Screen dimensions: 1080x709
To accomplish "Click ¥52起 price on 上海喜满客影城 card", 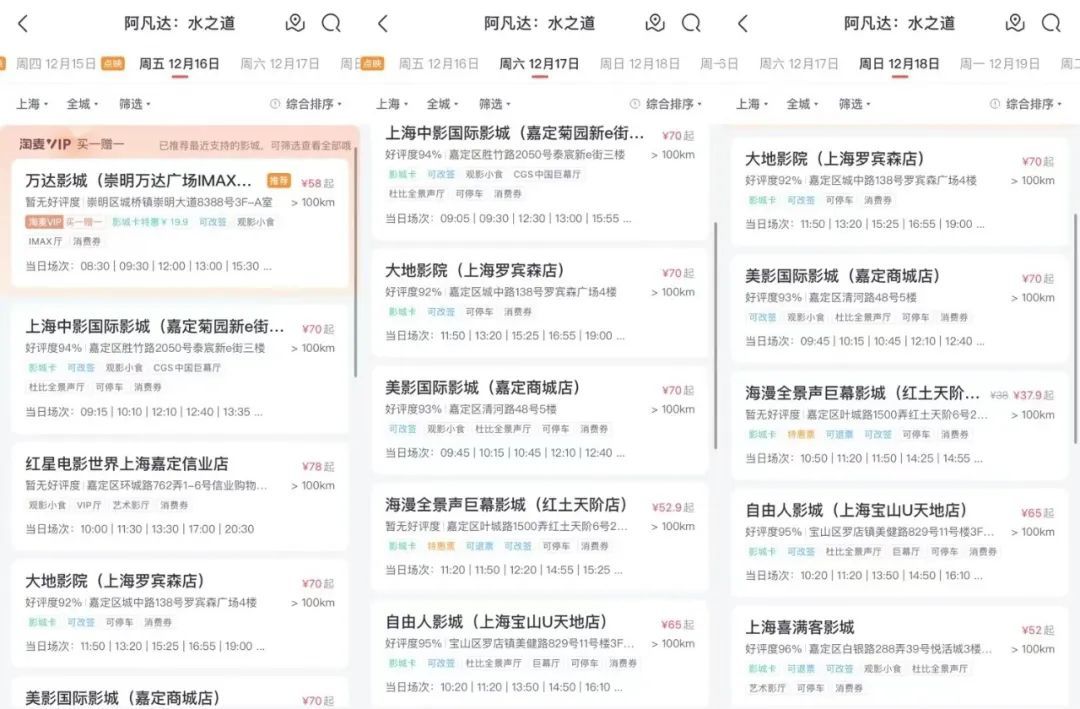I will 1038,630.
